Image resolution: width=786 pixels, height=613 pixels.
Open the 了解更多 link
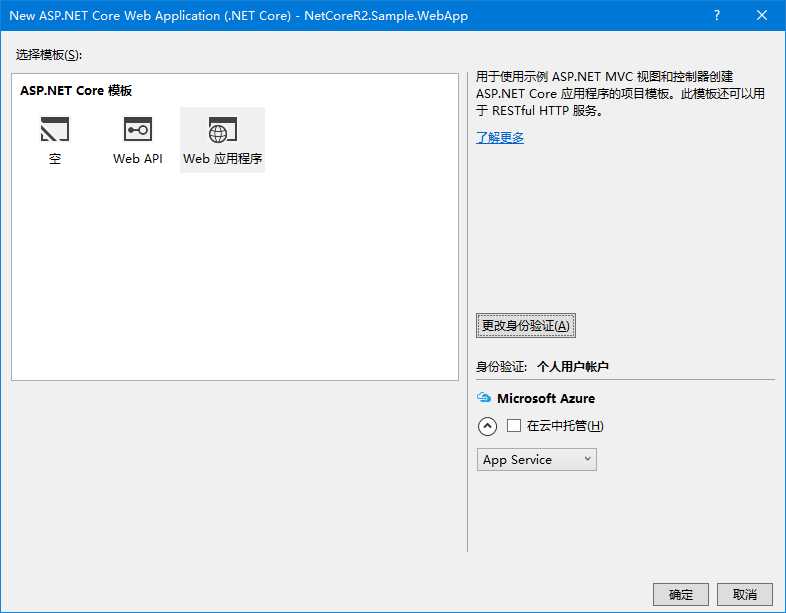coord(500,137)
